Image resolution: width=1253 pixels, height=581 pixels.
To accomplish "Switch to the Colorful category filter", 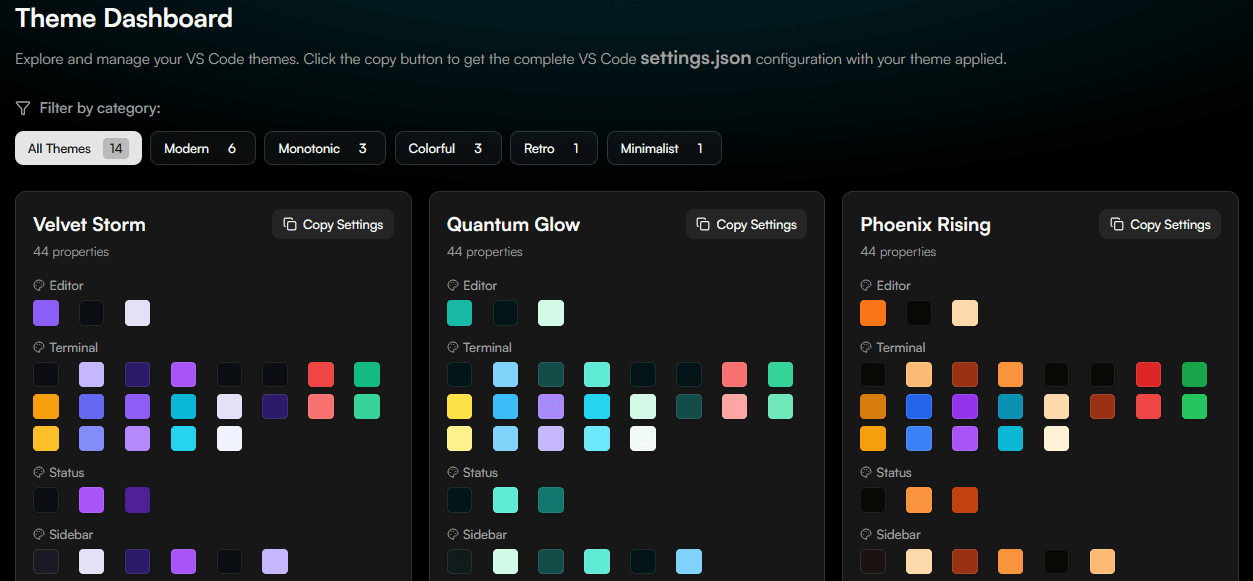I will (x=447, y=148).
